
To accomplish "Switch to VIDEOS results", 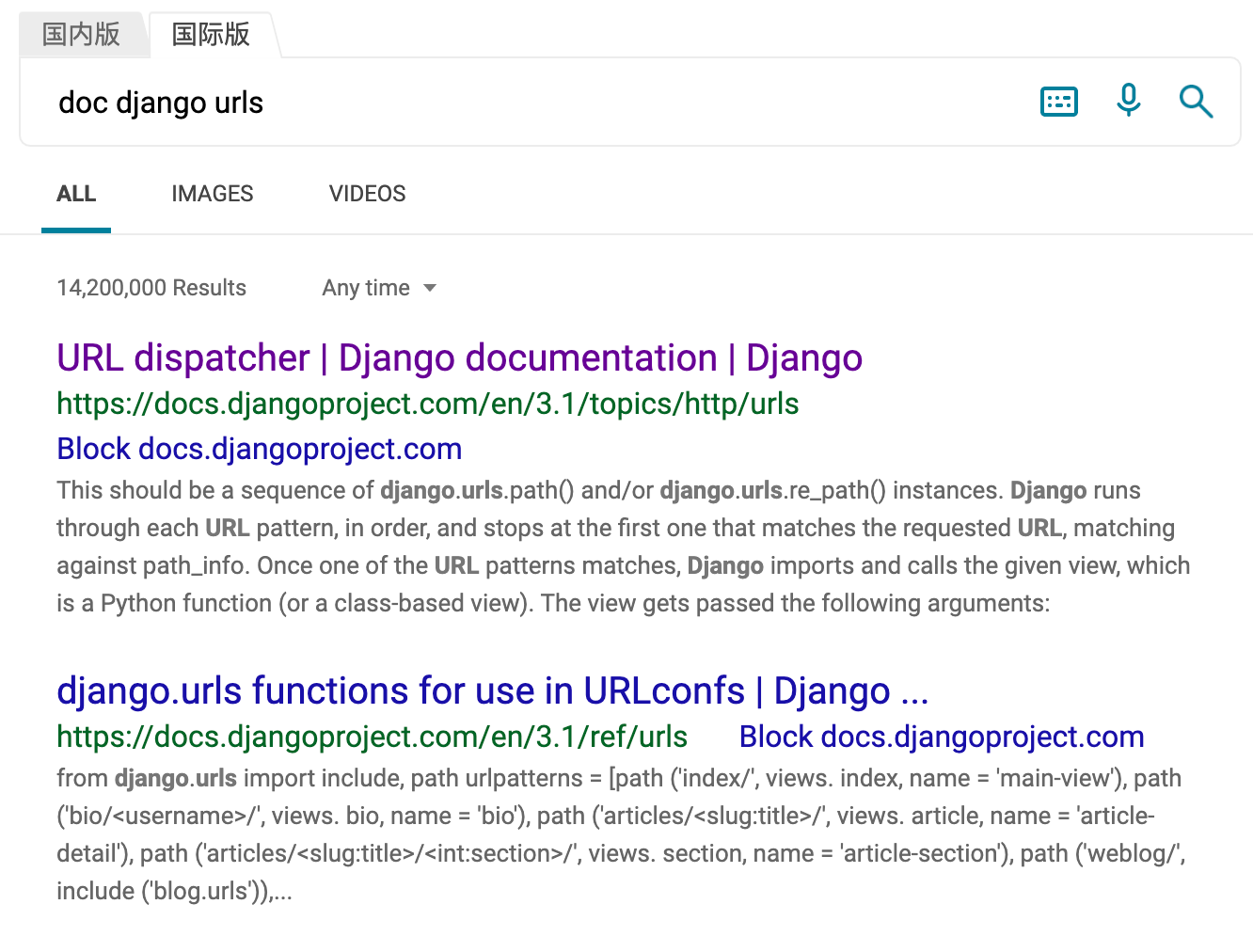I will pyautogui.click(x=368, y=194).
